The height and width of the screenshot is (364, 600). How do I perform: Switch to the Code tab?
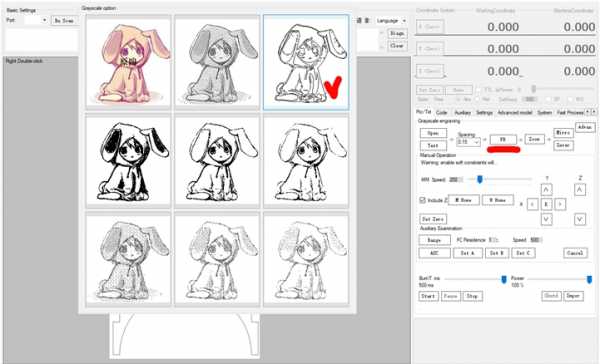click(441, 113)
